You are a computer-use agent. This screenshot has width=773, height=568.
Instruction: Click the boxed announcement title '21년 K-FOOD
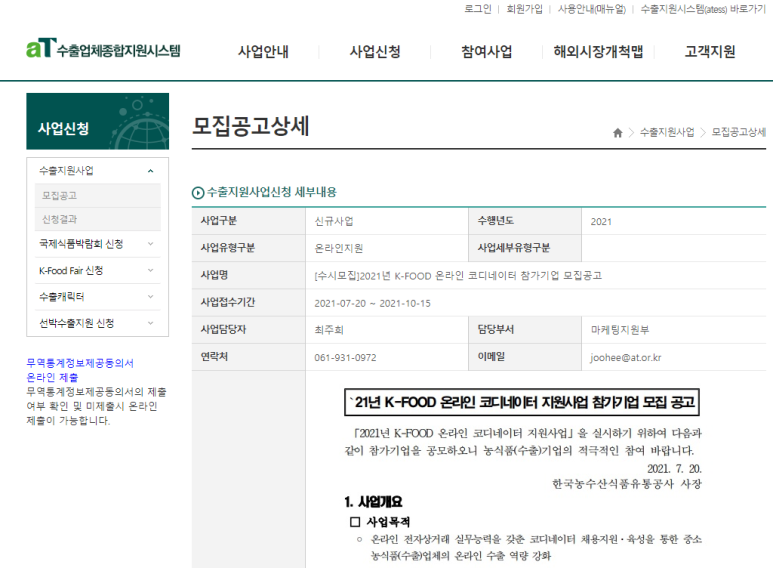[522, 402]
